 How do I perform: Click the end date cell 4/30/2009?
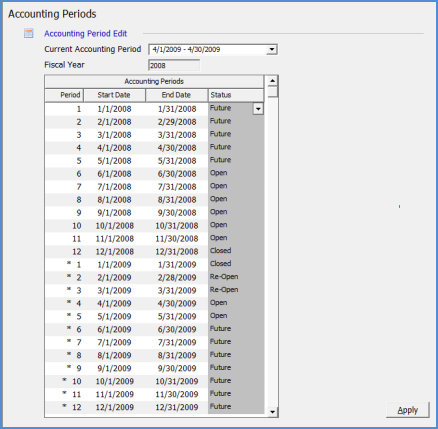[177, 303]
